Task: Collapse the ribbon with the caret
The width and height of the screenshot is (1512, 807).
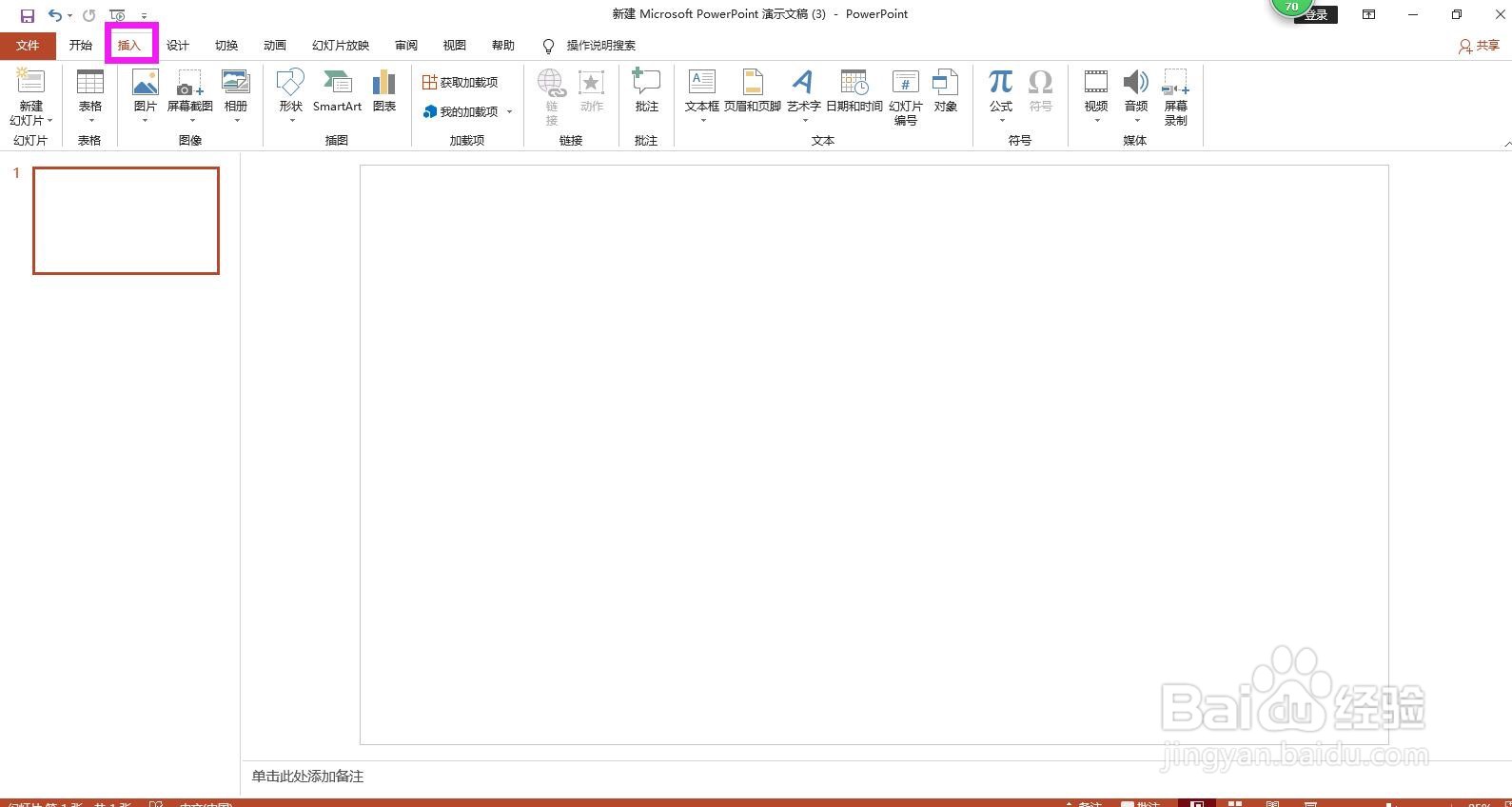Action: [1507, 143]
